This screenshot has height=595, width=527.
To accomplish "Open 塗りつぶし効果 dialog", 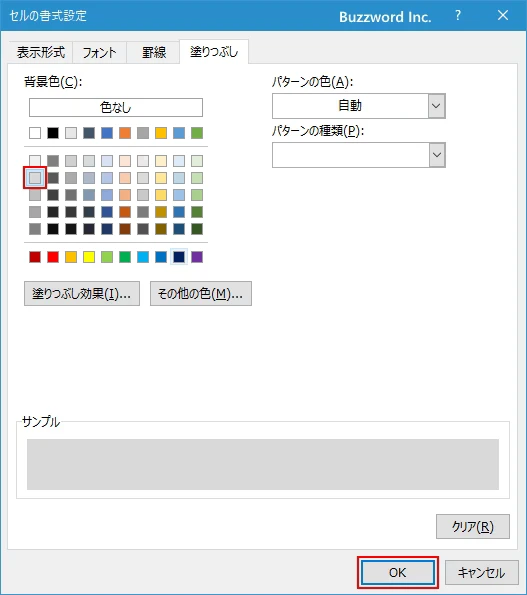I will pyautogui.click(x=82, y=293).
